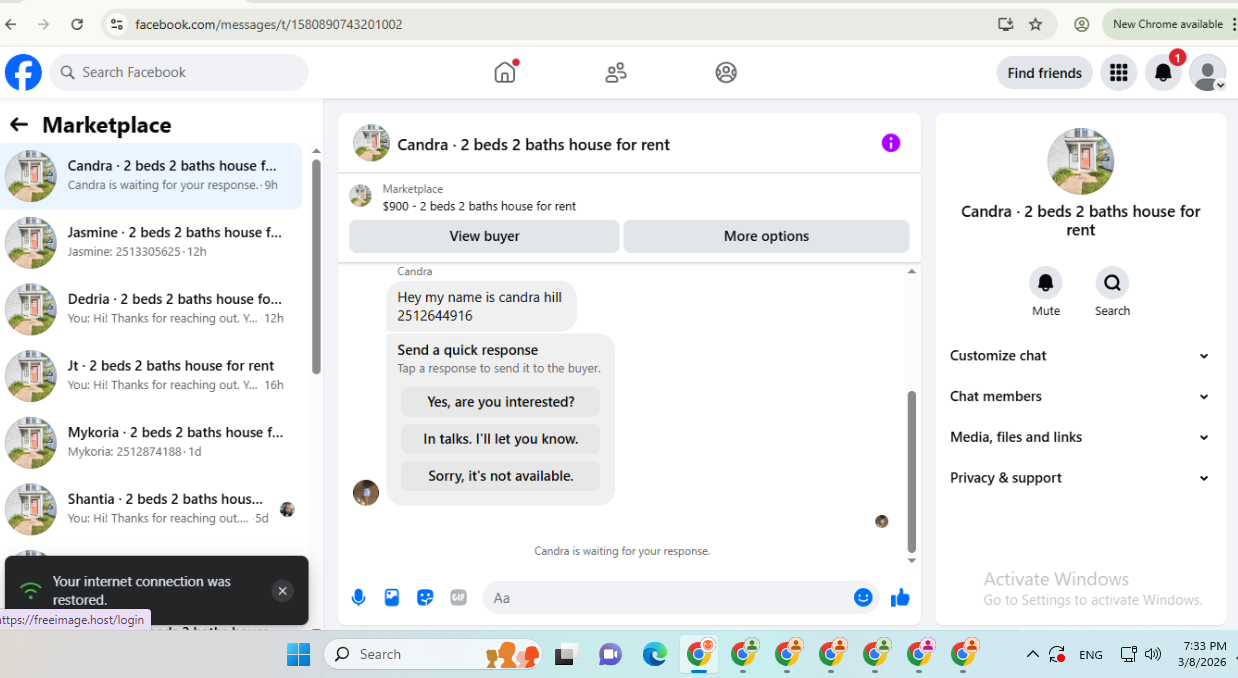Image resolution: width=1238 pixels, height=678 pixels.
Task: Open the Jt conversation in the list
Action: point(151,375)
